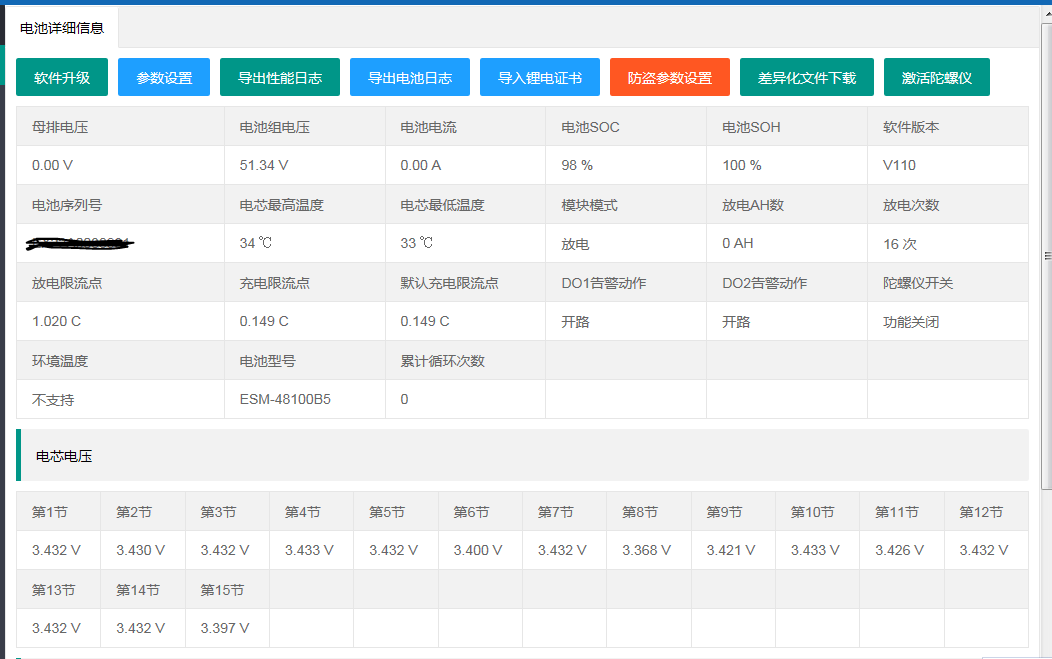Image resolution: width=1052 pixels, height=659 pixels.
Task: Download differentiated file via 差异化文件下载
Action: (806, 76)
